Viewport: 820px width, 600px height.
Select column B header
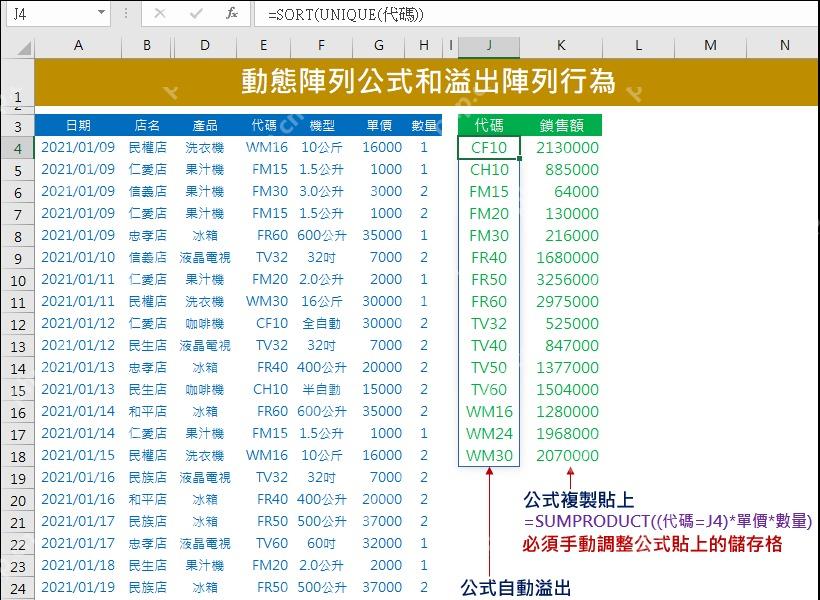147,46
